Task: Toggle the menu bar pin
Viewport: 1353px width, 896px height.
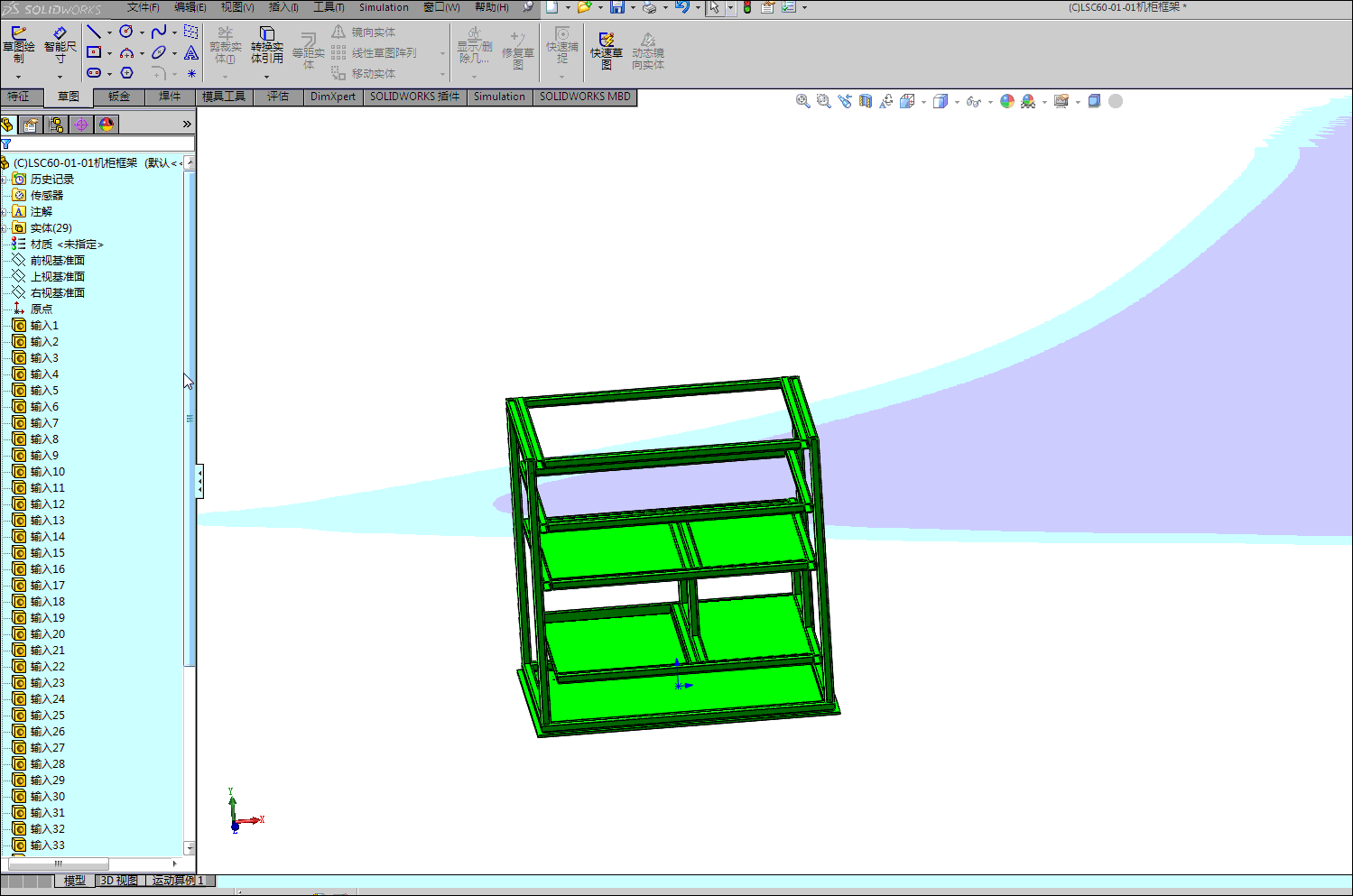Action: coord(528,7)
